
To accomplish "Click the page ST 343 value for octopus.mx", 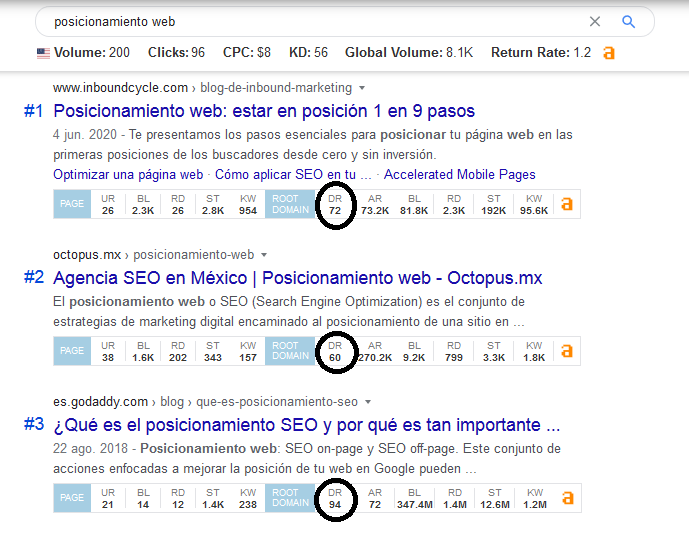I will click(213, 358).
